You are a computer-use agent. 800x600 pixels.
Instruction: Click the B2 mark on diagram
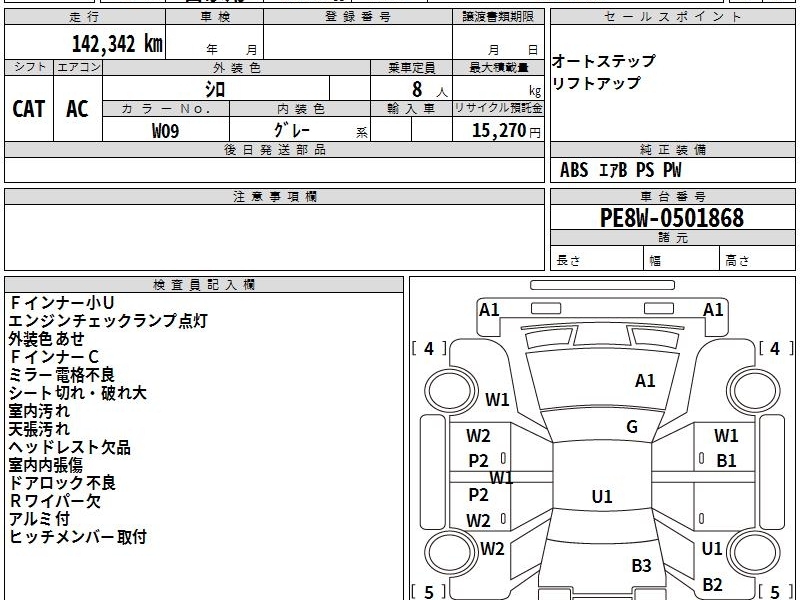tap(712, 584)
